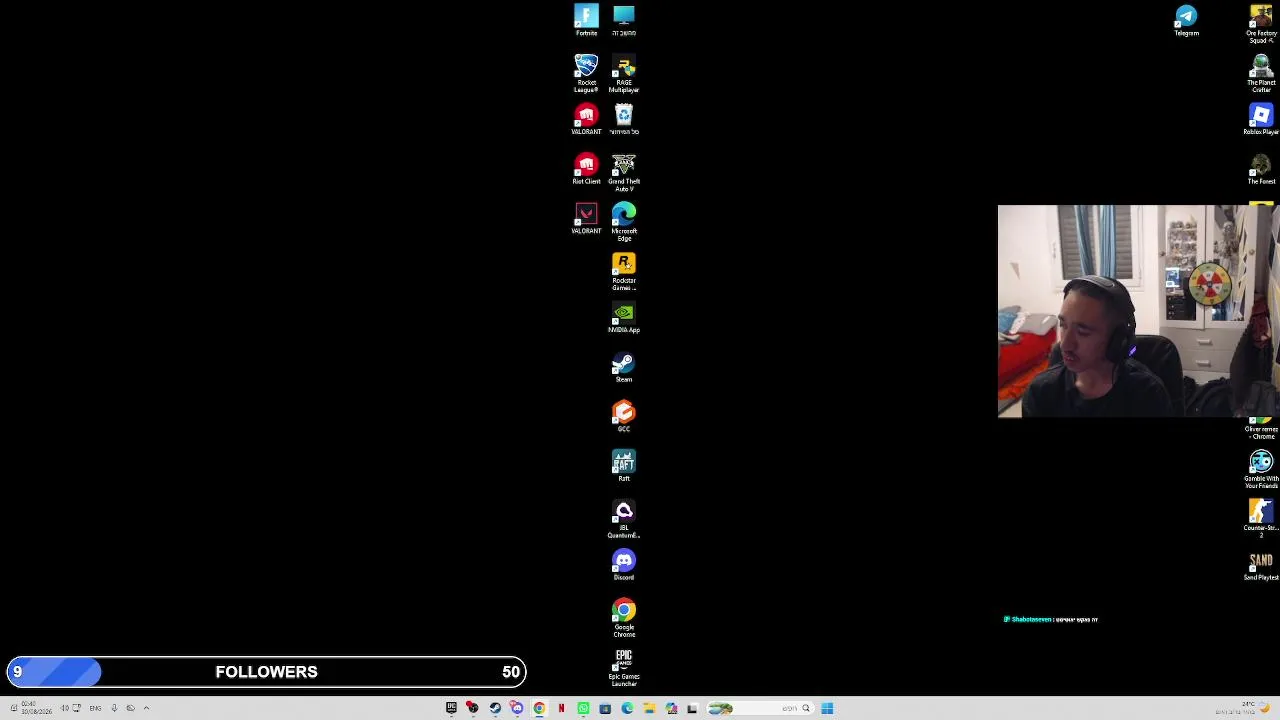Switch to Discord on the taskbar

click(x=517, y=708)
